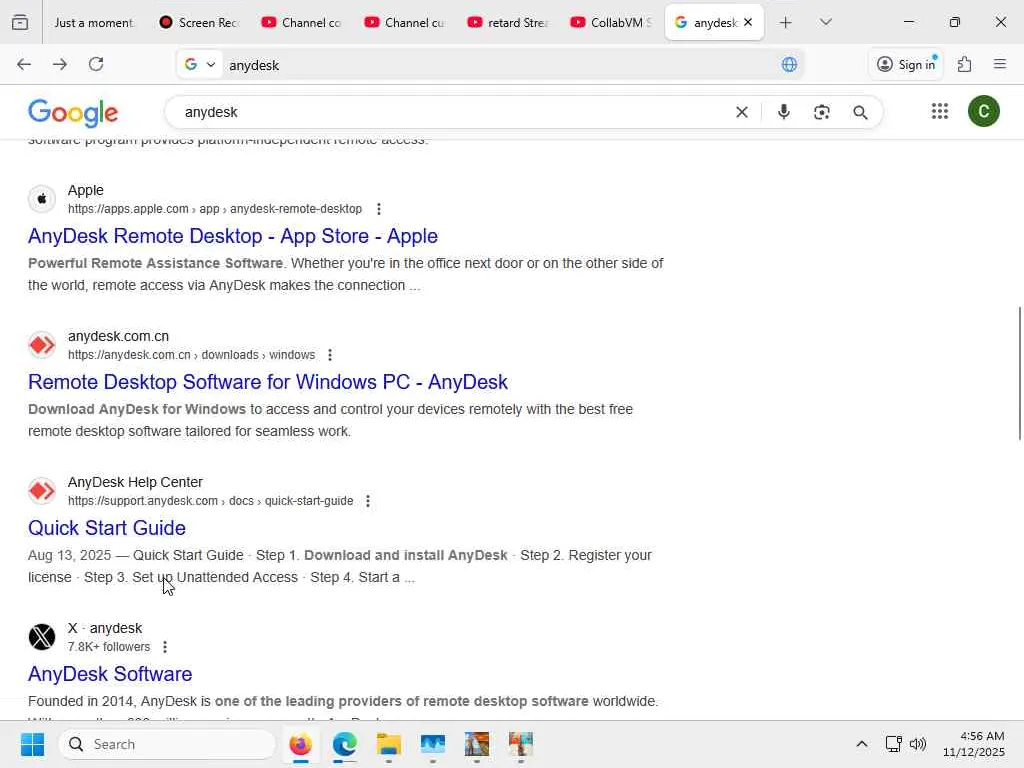Switch to the first Channel co tab

[x=302, y=22]
